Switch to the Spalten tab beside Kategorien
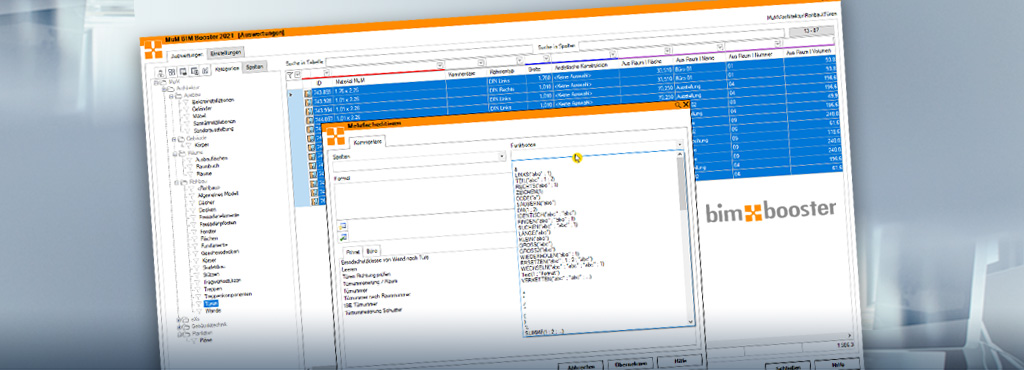Screen dimensions: 1024x370 click(254, 67)
